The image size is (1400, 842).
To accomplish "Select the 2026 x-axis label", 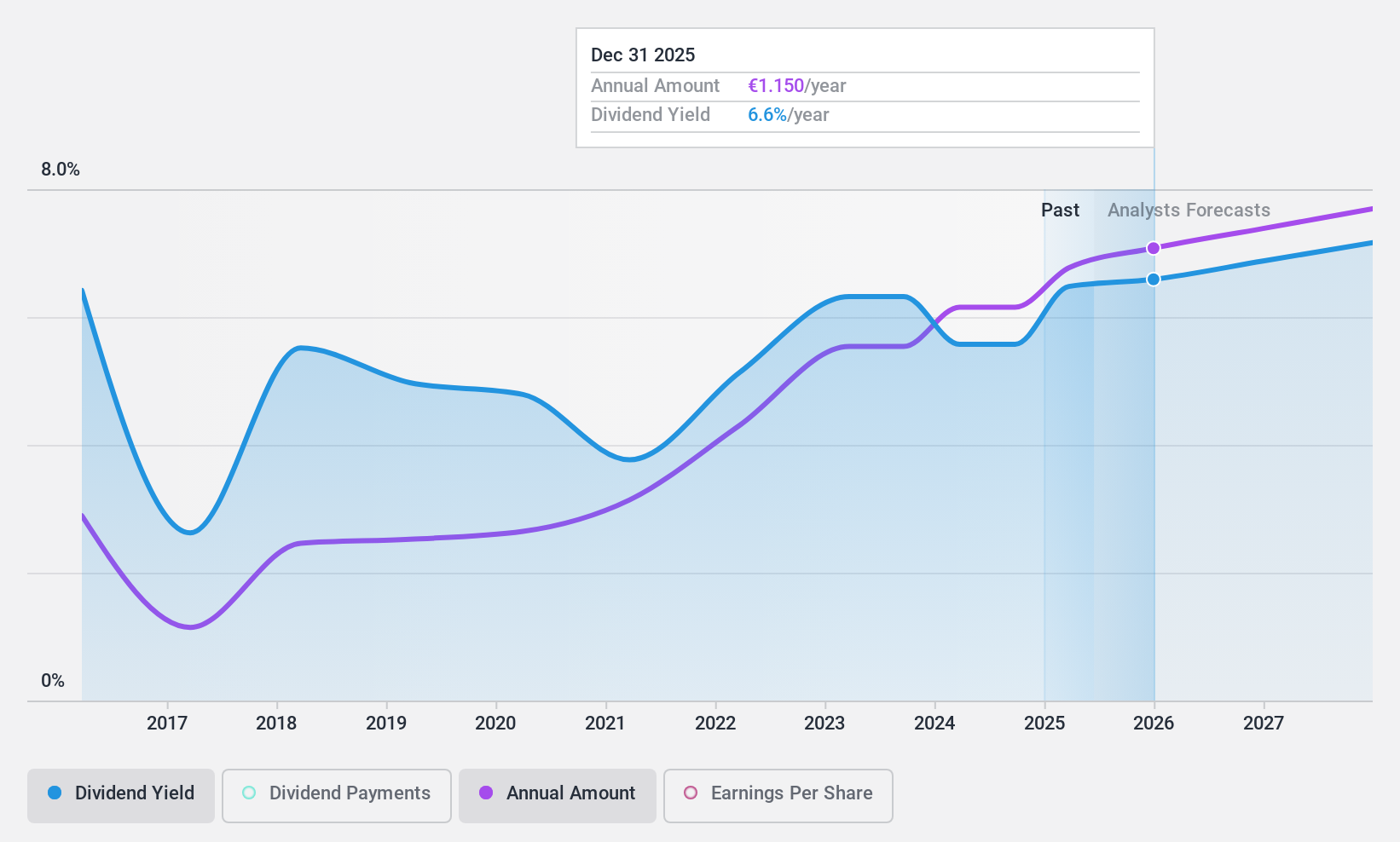I will click(1154, 723).
